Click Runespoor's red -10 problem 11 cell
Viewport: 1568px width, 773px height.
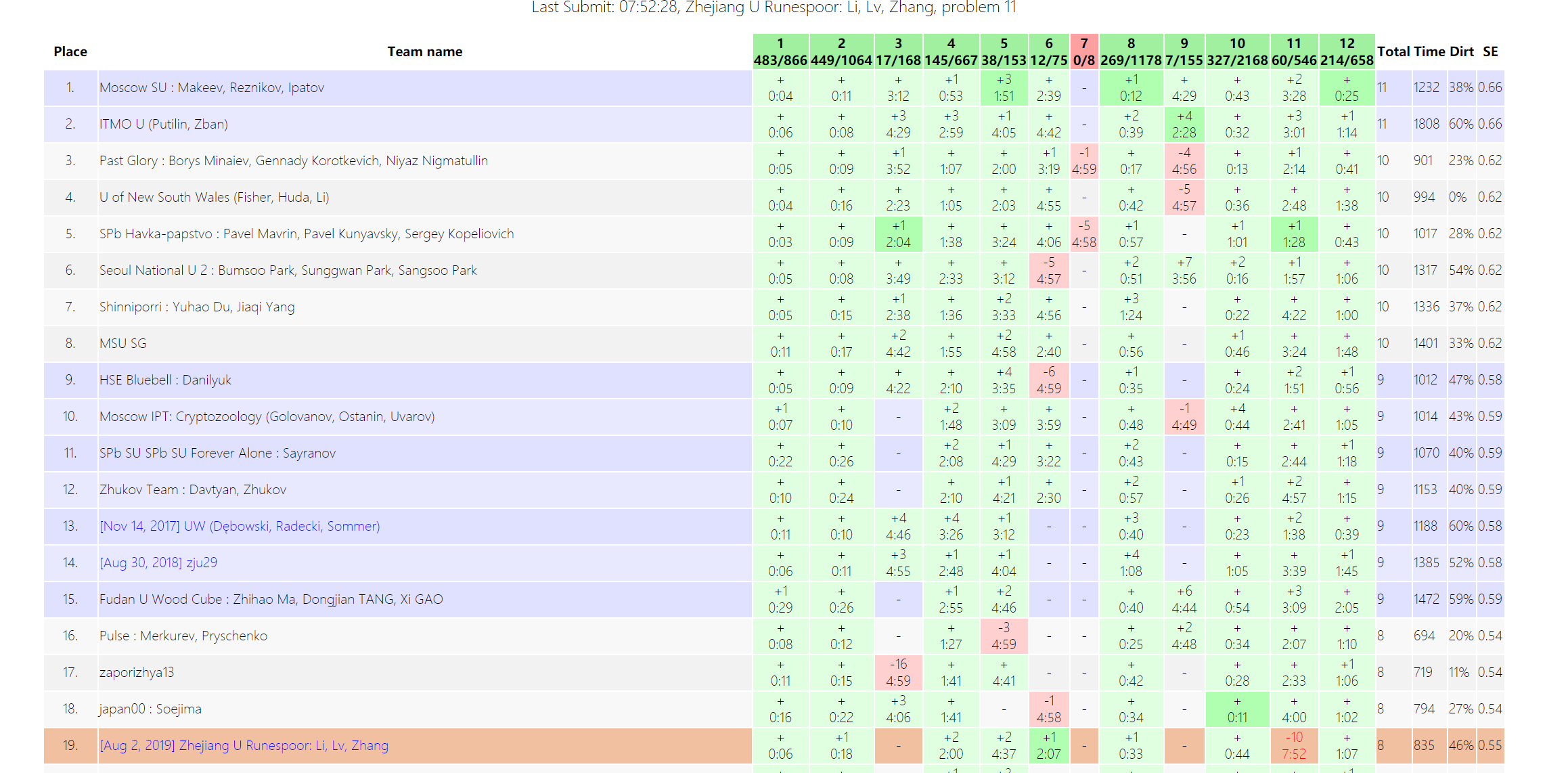click(x=1294, y=745)
